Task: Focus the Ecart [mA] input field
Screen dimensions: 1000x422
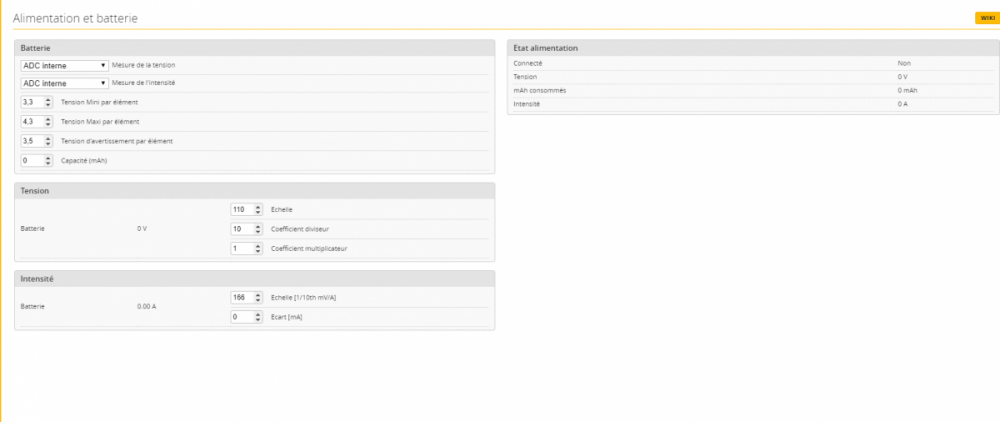Action: [x=238, y=317]
